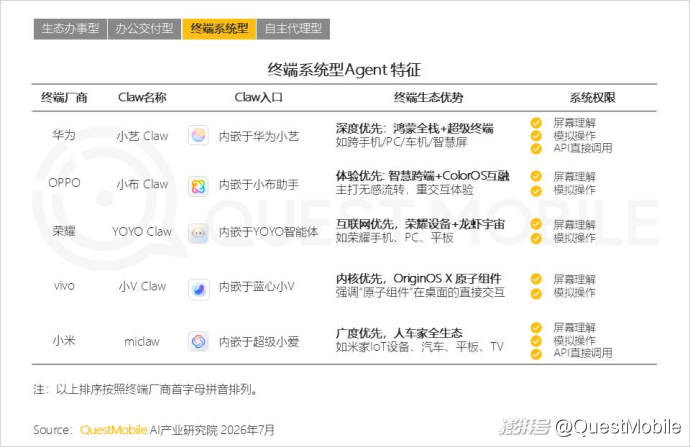Click the 广度优先 人车家全生态 text
The width and height of the screenshot is (690, 447).
click(399, 333)
